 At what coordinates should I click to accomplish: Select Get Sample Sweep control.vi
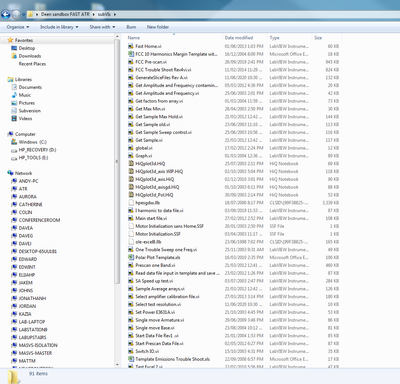tap(163, 132)
